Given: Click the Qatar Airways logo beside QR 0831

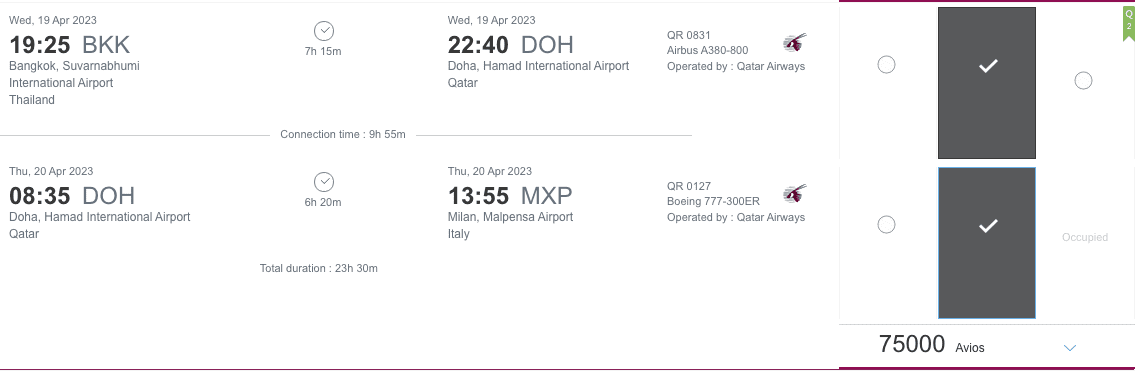Looking at the screenshot, I should [795, 43].
